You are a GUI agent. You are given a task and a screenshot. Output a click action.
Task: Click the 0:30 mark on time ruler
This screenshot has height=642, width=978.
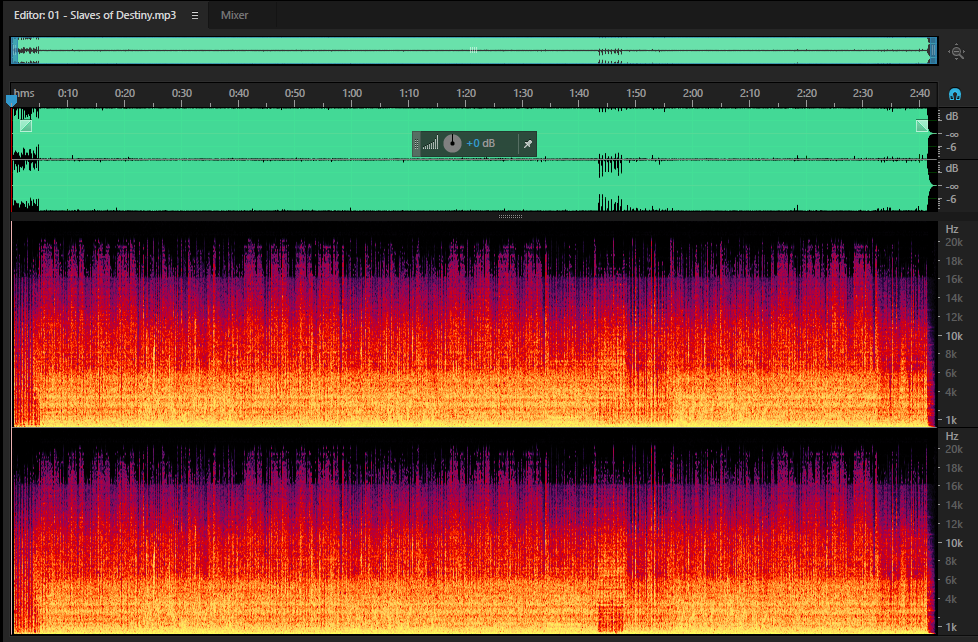[182, 94]
